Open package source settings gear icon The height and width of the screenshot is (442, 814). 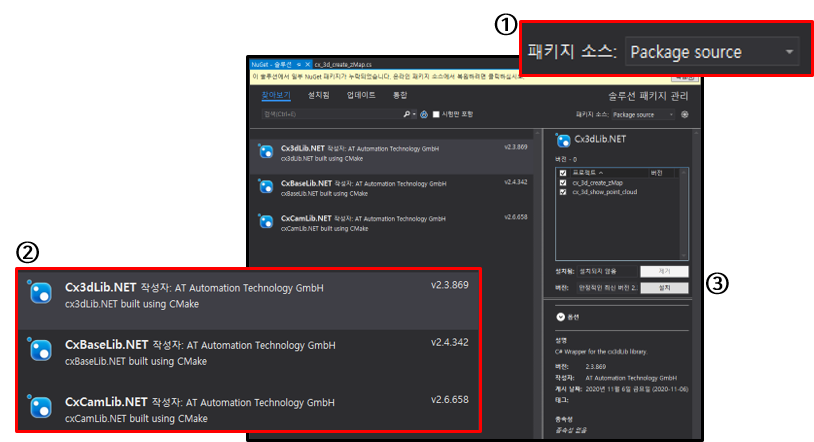coord(685,115)
